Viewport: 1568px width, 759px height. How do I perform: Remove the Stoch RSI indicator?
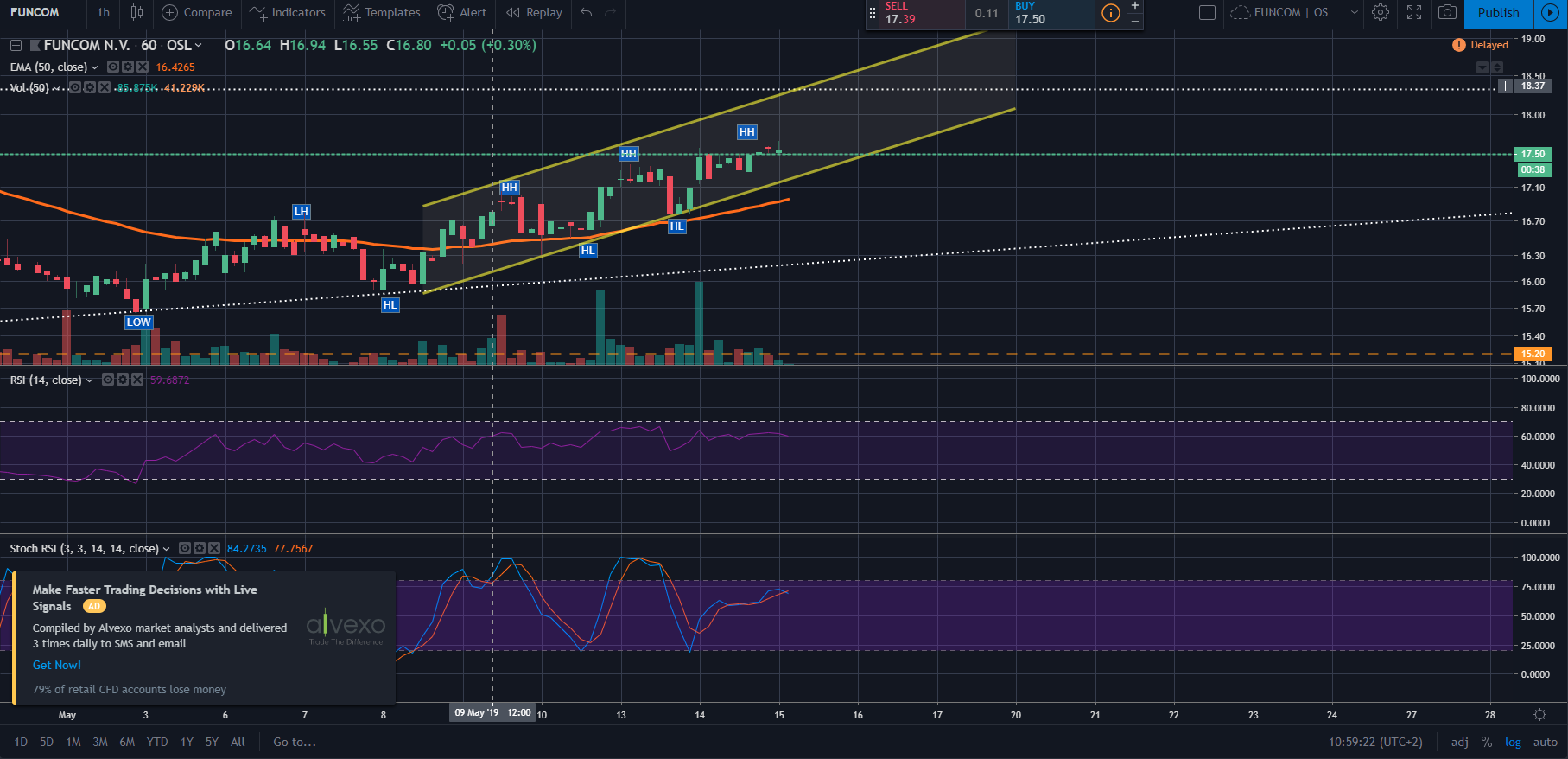[213, 548]
